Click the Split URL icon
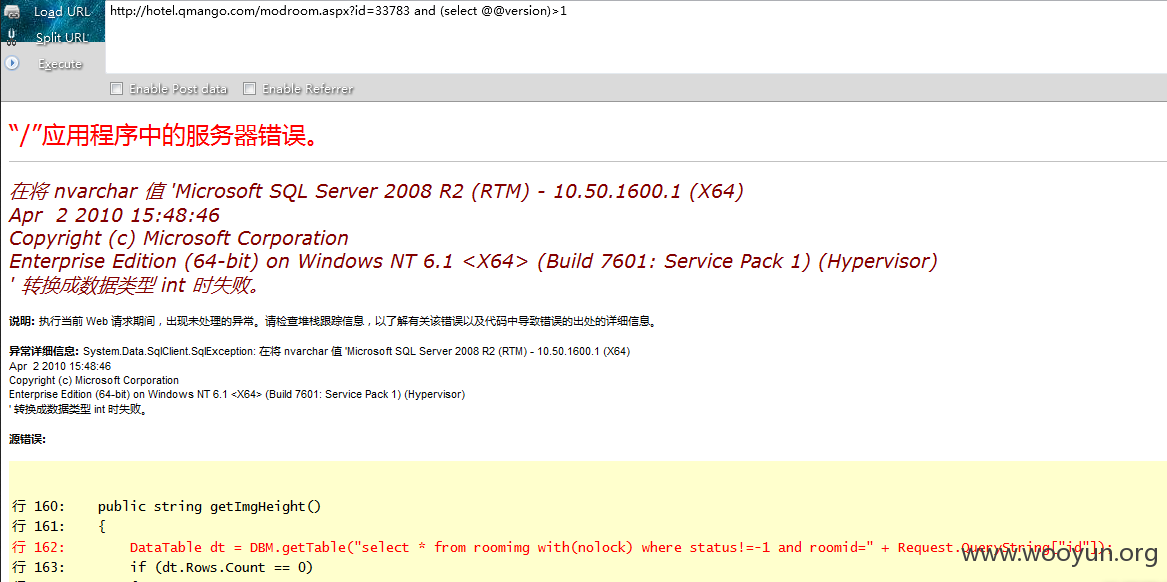This screenshot has width=1167, height=582. coord(11,37)
